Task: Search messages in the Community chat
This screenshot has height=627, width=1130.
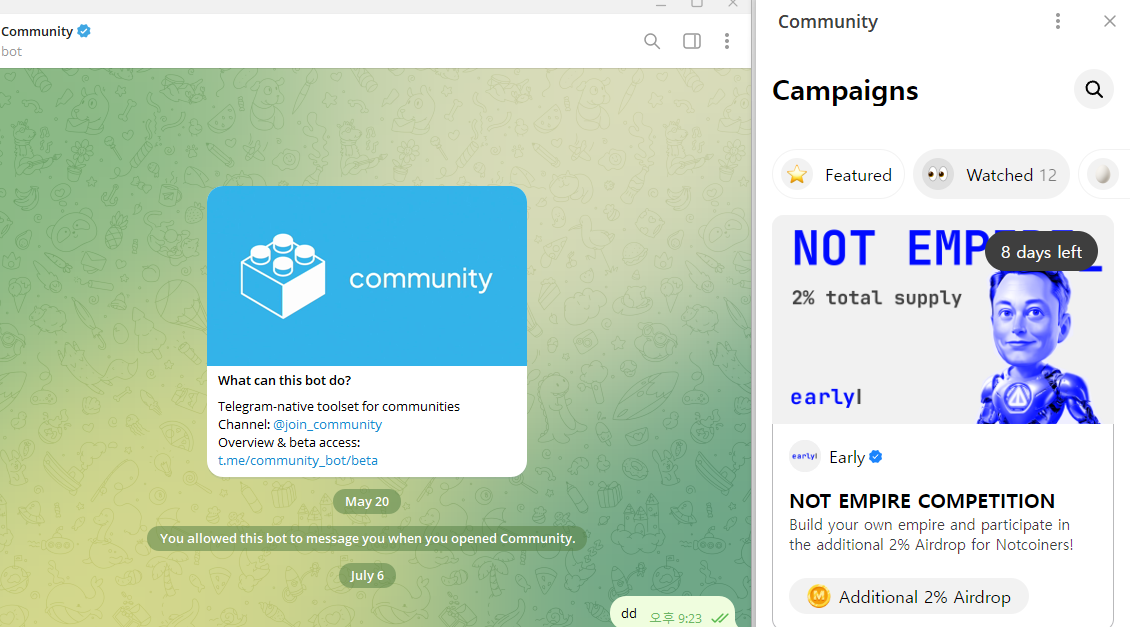Action: coord(651,41)
